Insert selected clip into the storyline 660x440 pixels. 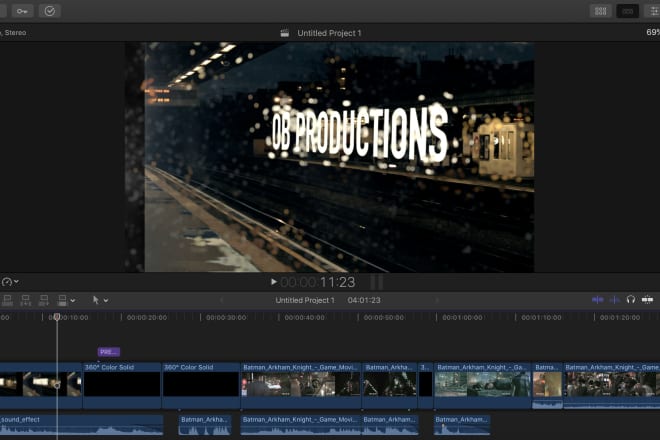[25, 300]
